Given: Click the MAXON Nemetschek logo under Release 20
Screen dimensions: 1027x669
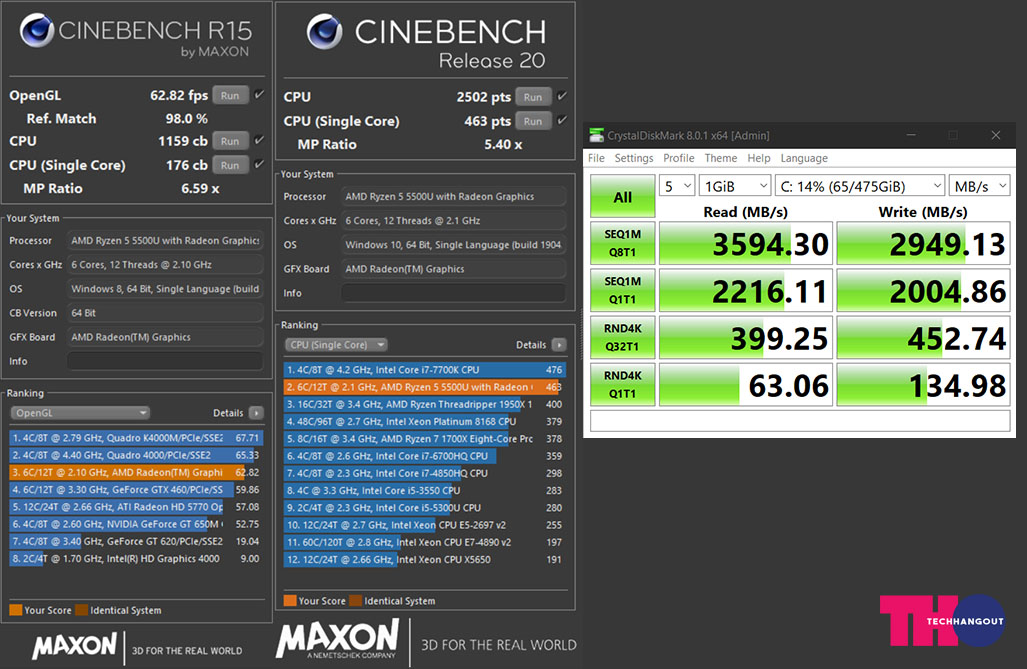Looking at the screenshot, I should click(x=337, y=640).
